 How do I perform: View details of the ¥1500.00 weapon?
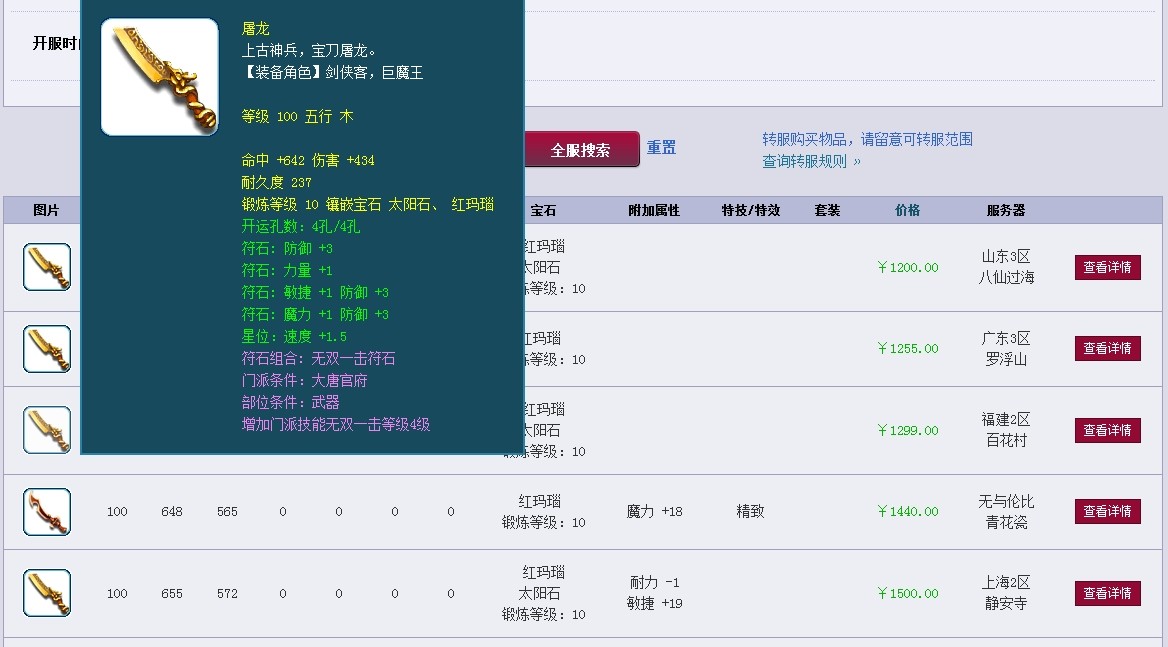pos(1107,593)
